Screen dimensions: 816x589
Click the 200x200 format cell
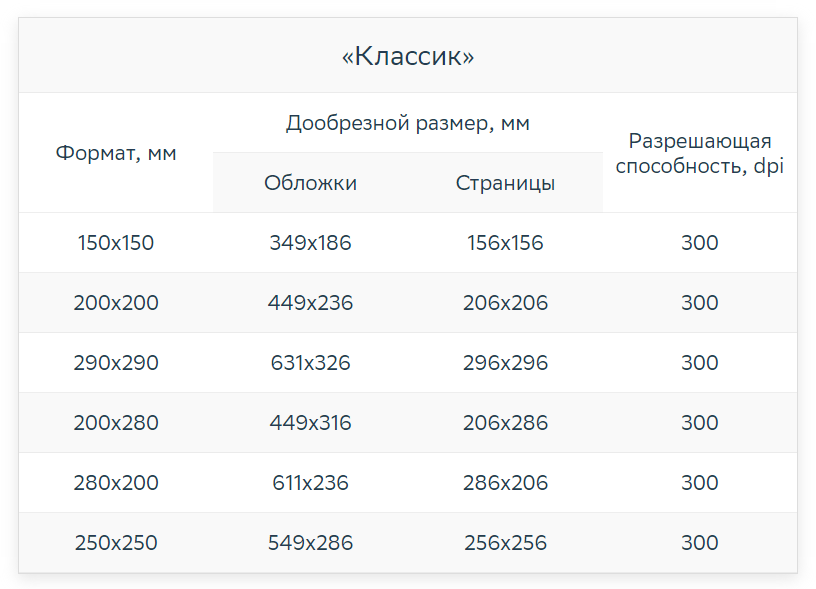tap(116, 303)
